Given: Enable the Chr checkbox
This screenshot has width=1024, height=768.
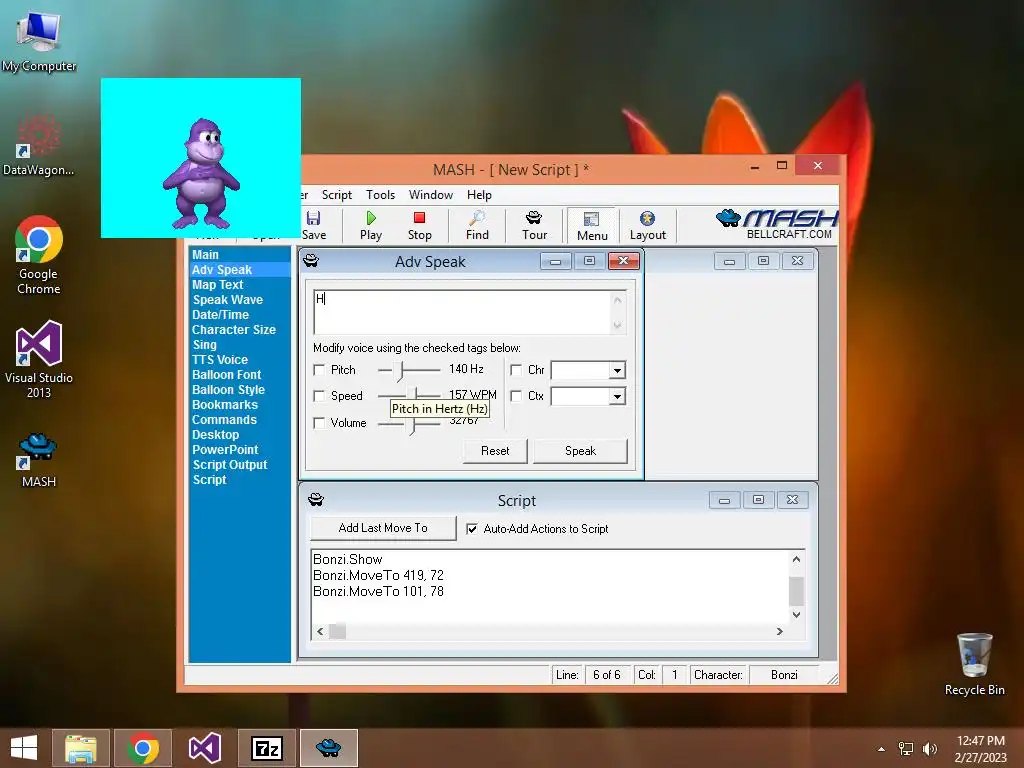Looking at the screenshot, I should [x=516, y=370].
